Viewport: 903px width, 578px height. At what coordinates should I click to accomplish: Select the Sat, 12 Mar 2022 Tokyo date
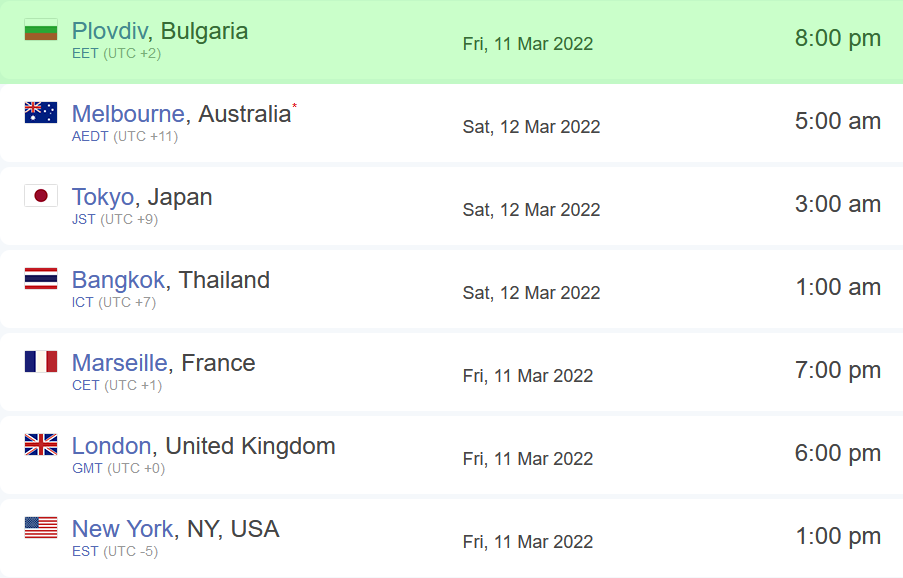point(531,210)
